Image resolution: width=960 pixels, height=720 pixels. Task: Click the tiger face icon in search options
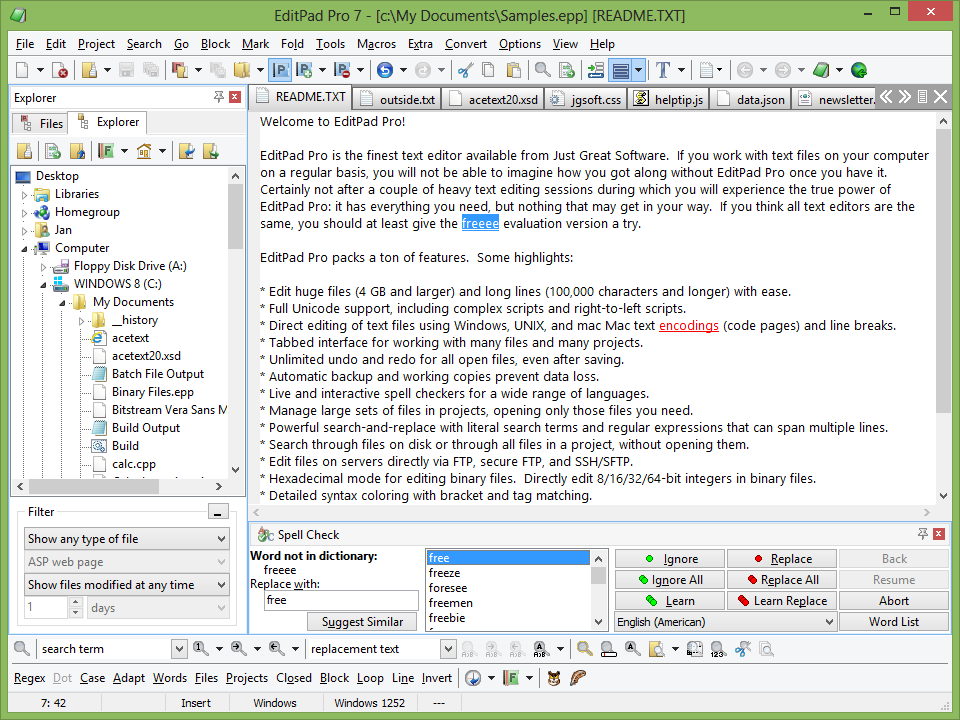[x=554, y=678]
